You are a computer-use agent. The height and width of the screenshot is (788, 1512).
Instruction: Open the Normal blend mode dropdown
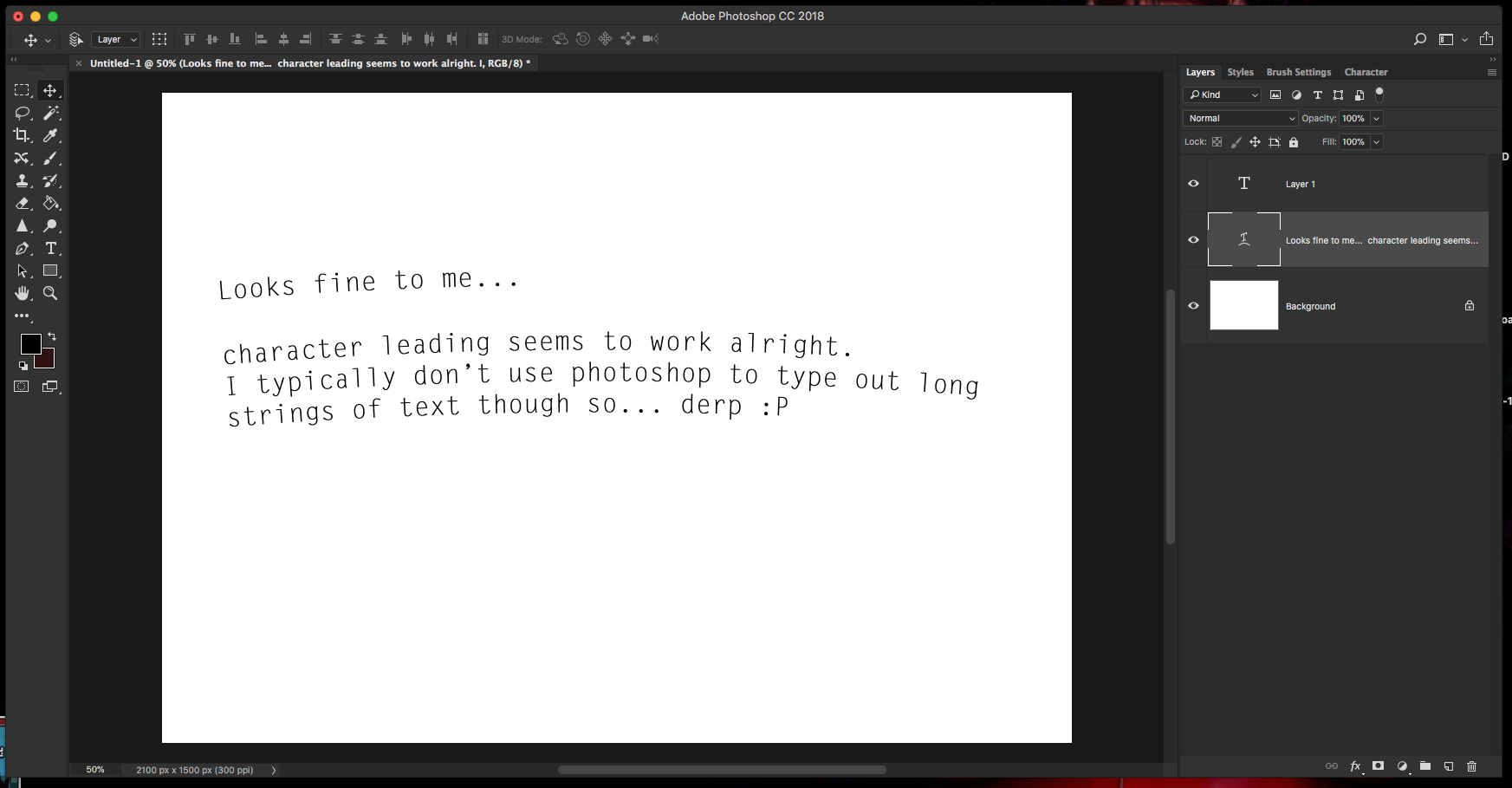point(1241,119)
